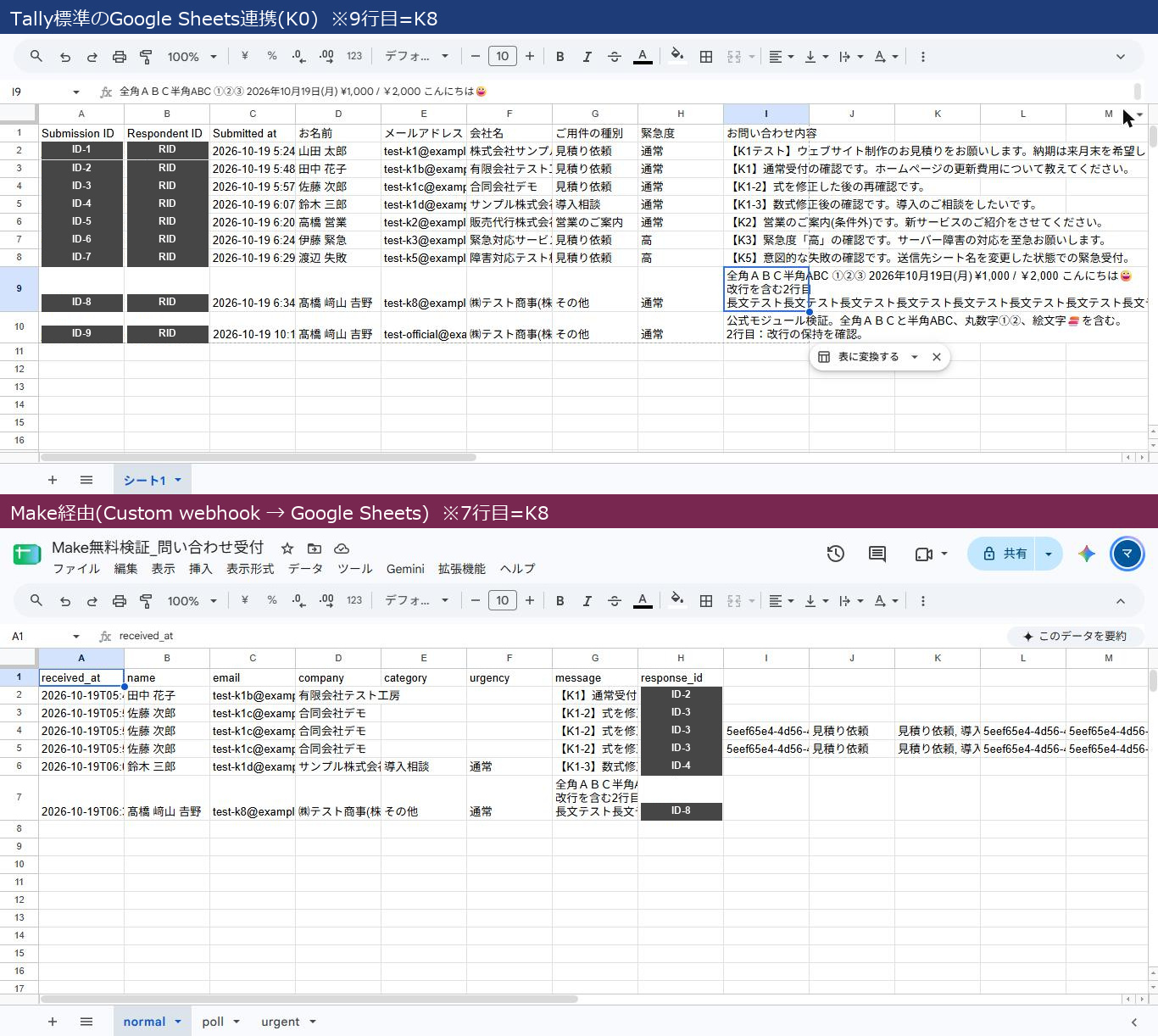
Task: Click the 共有 share button
Action: [1004, 554]
